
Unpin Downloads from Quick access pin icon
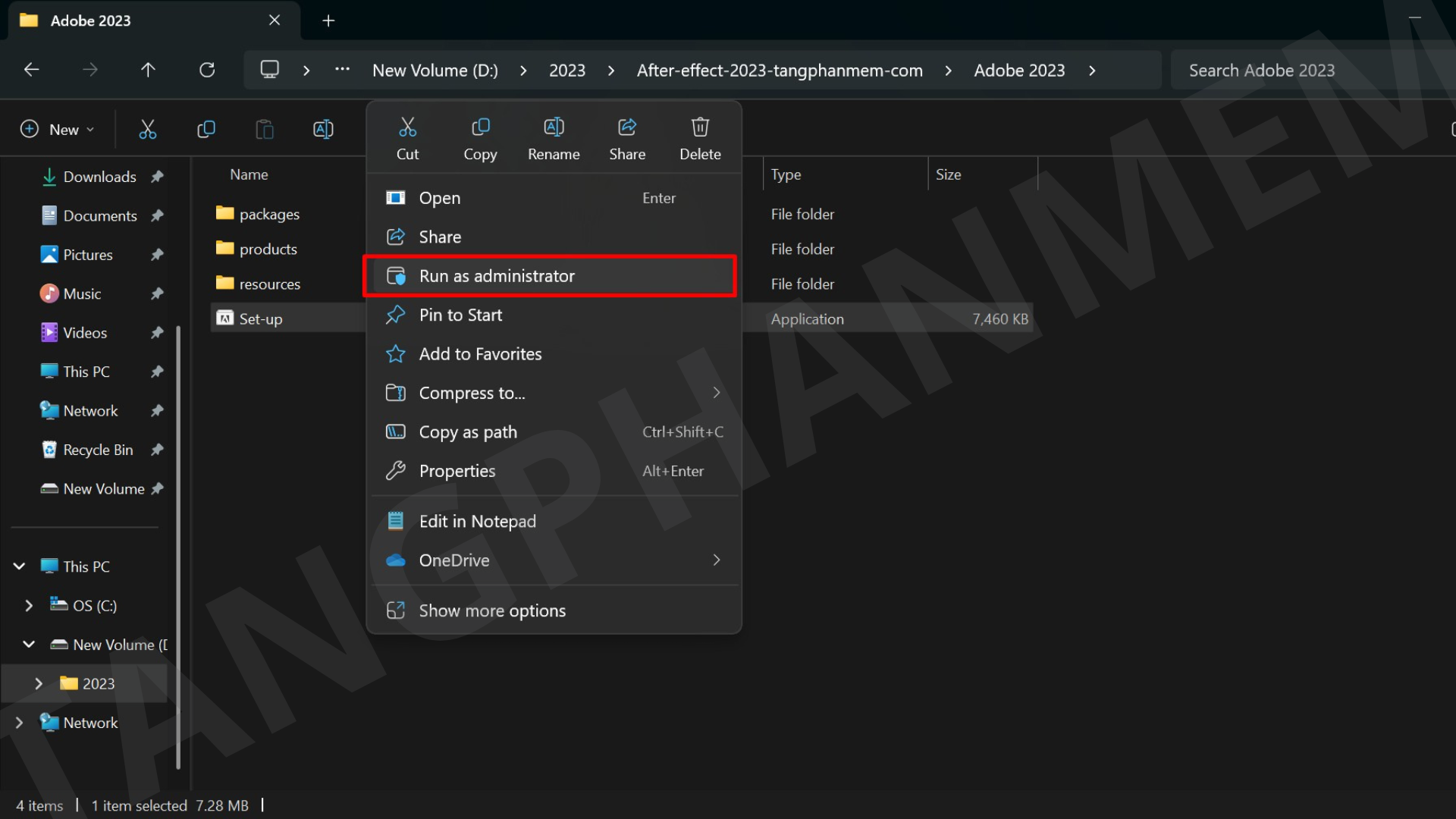tap(157, 177)
